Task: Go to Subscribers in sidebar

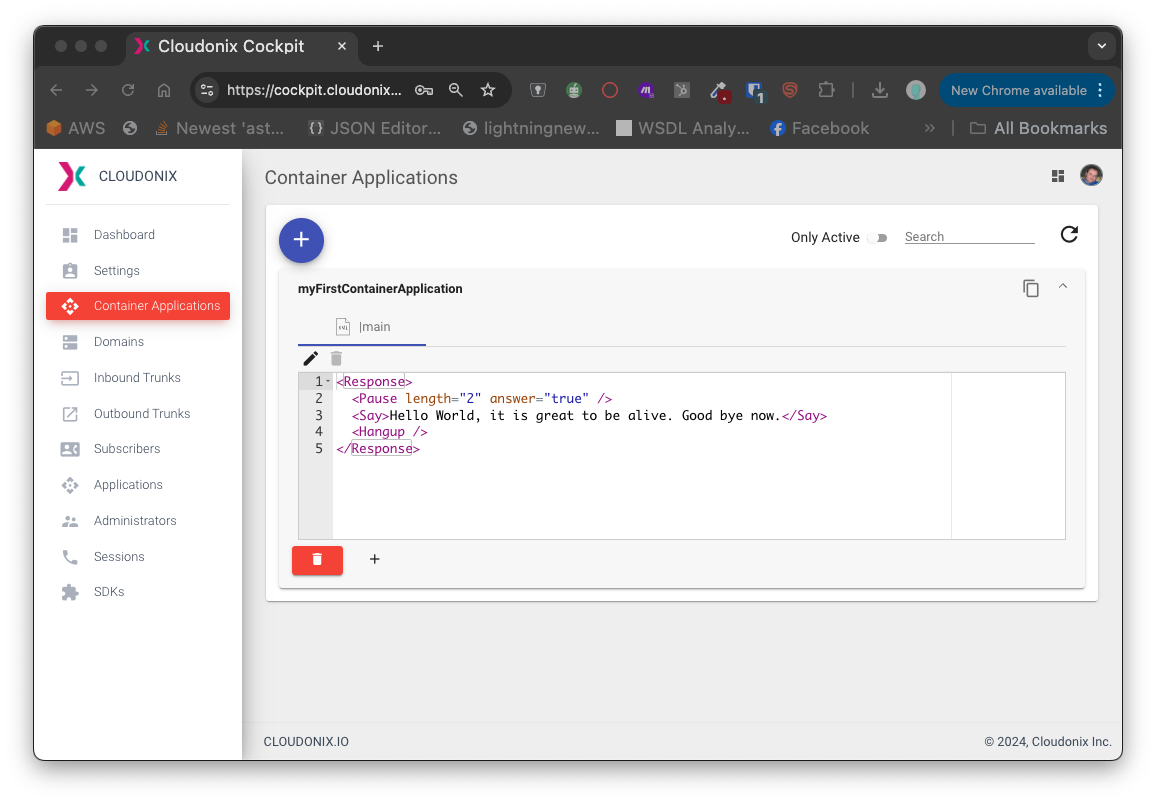Action: click(x=127, y=449)
